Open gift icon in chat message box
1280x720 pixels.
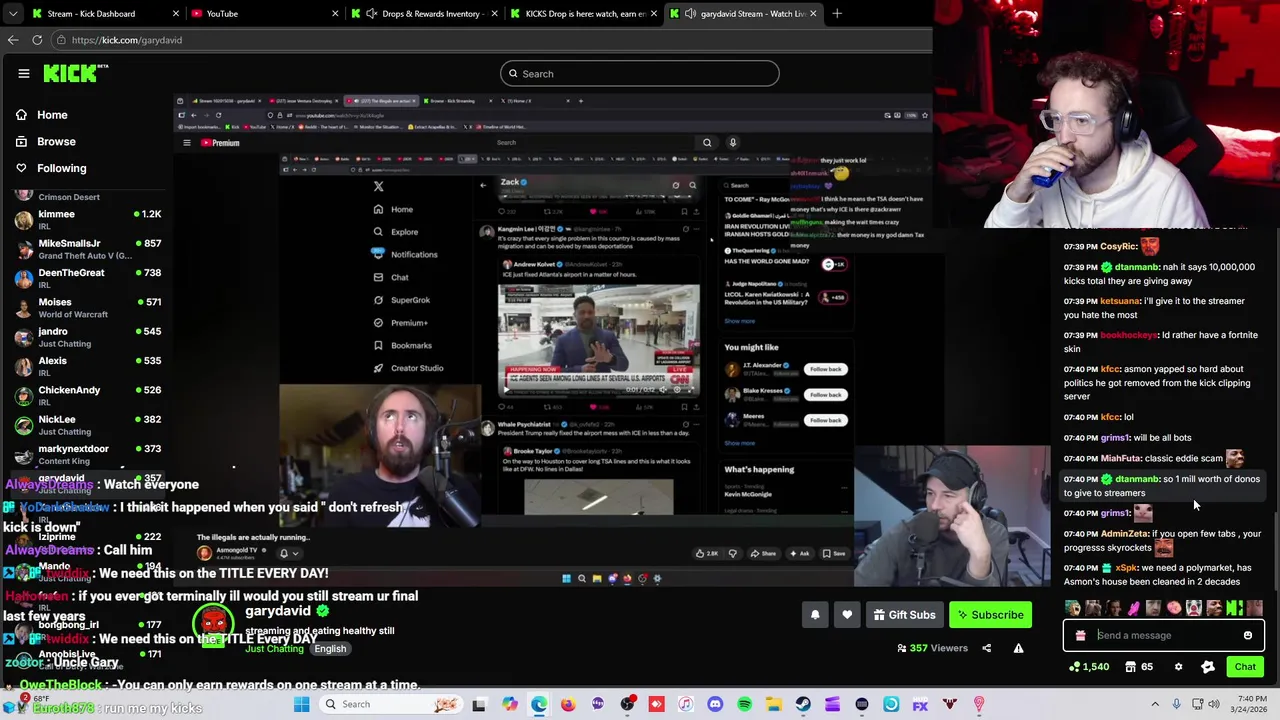point(1080,635)
